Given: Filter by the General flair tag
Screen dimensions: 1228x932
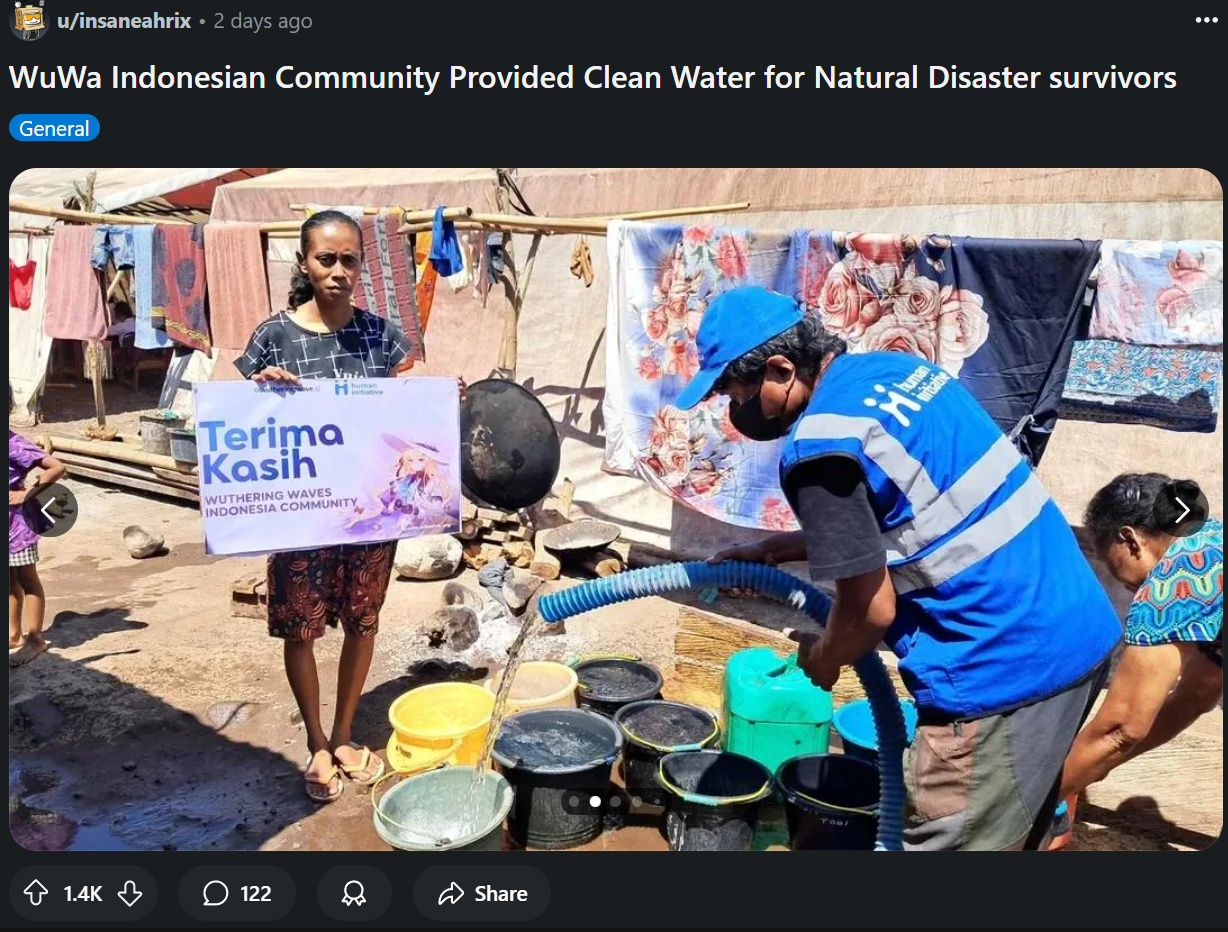Looking at the screenshot, I should point(54,128).
